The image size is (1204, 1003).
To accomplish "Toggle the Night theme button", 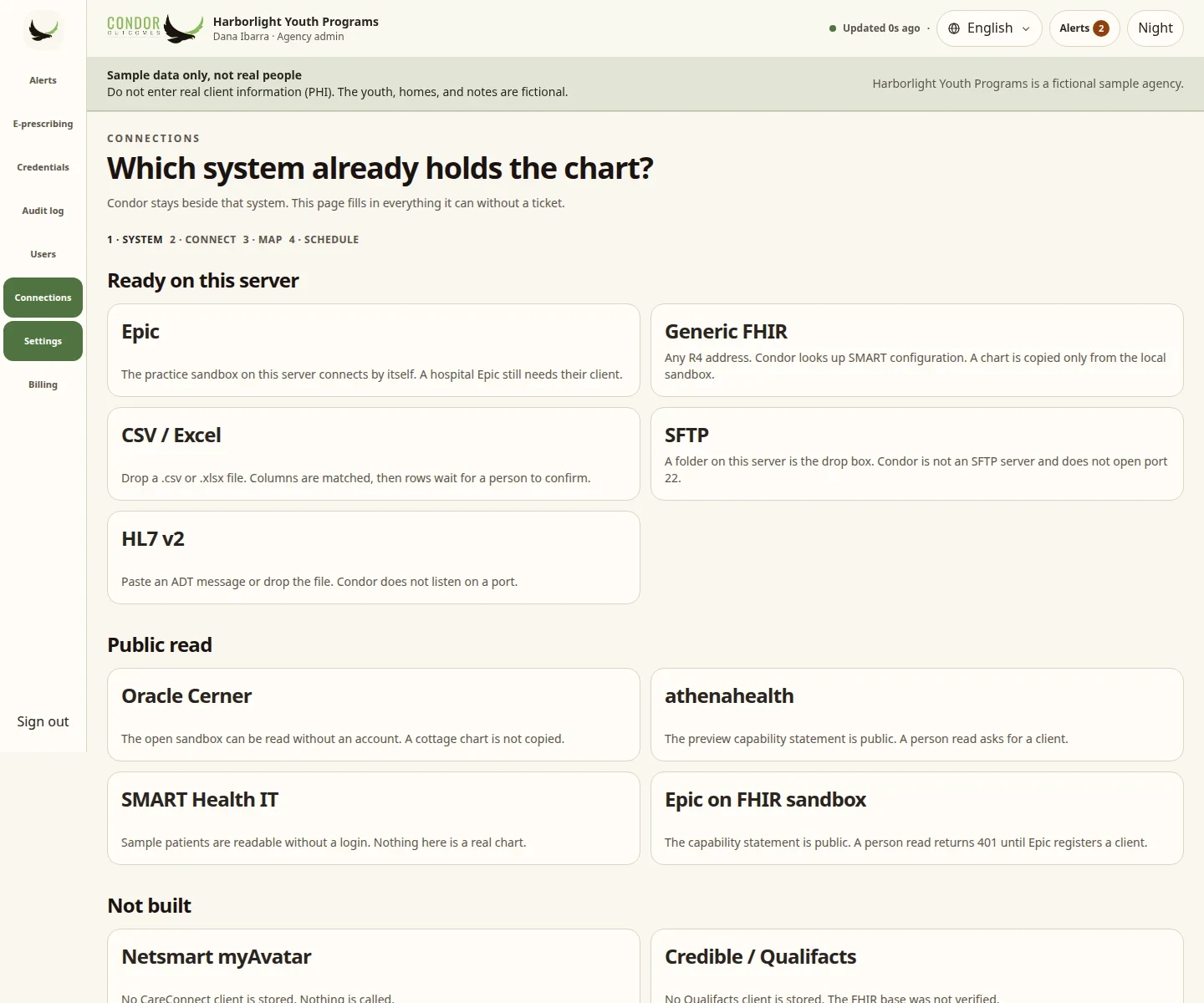I will pos(1155,28).
